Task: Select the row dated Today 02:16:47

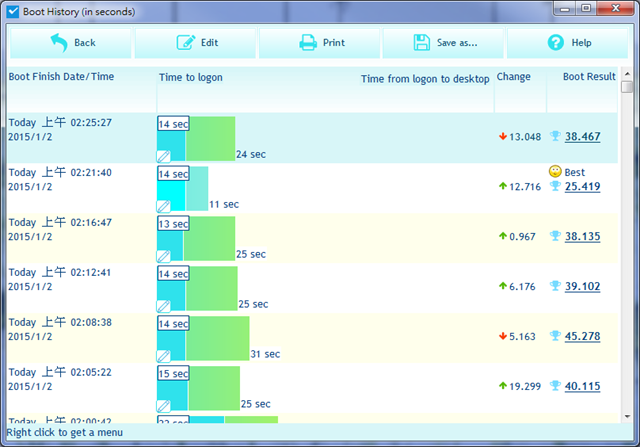Action: pyautogui.click(x=312, y=238)
